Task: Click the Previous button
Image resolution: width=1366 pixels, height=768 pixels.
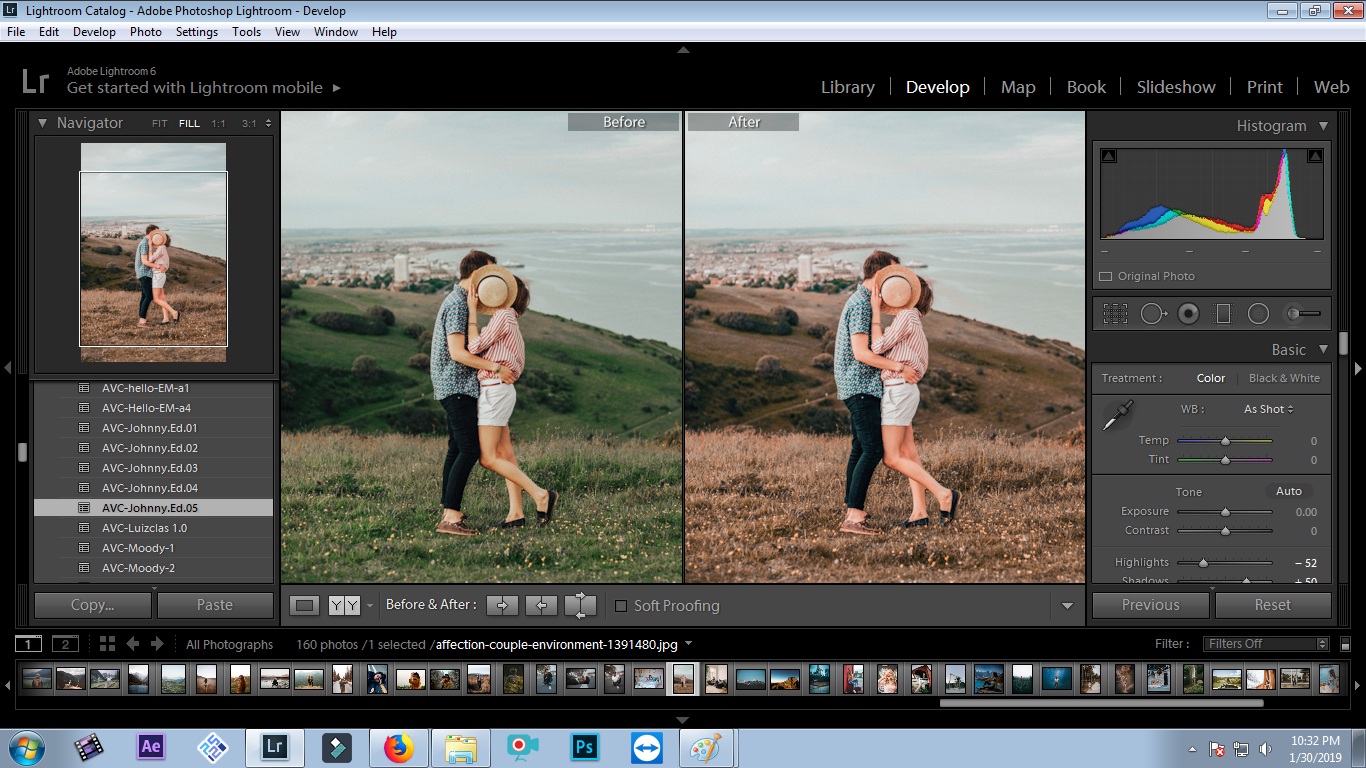Action: pyautogui.click(x=1151, y=605)
